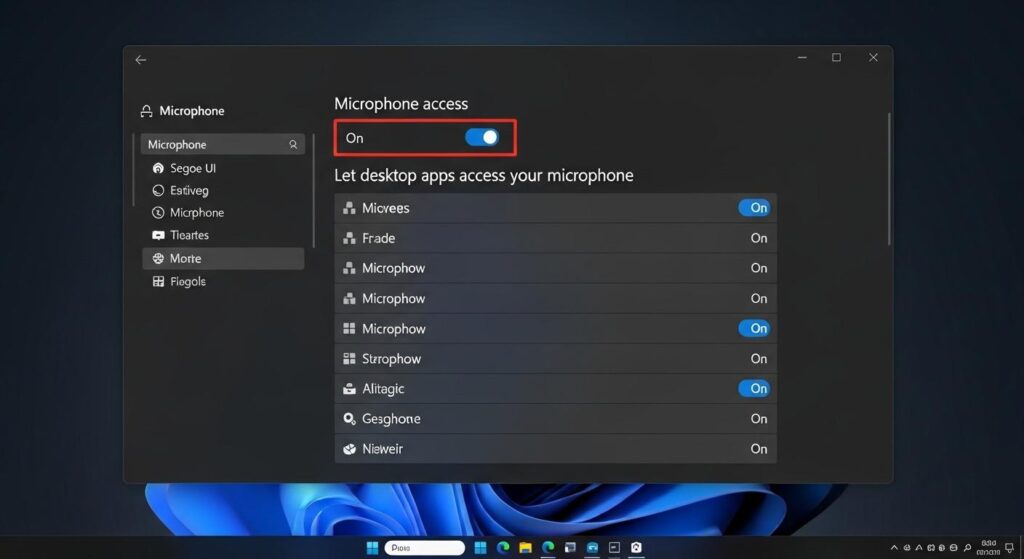Click the "Micvees" row label
1024x559 pixels.
pyautogui.click(x=386, y=208)
